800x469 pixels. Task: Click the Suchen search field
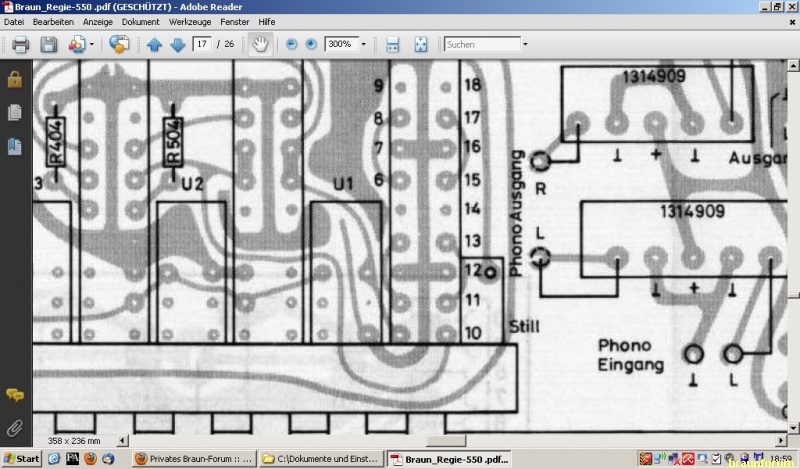click(x=482, y=44)
